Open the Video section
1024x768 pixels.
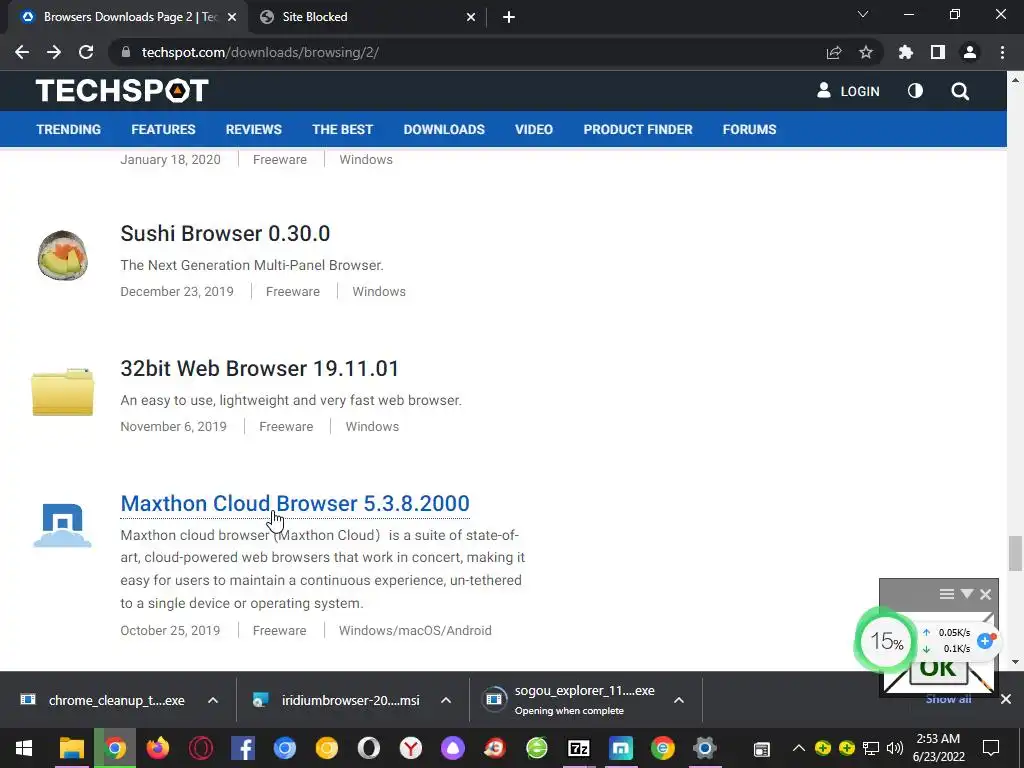534,129
